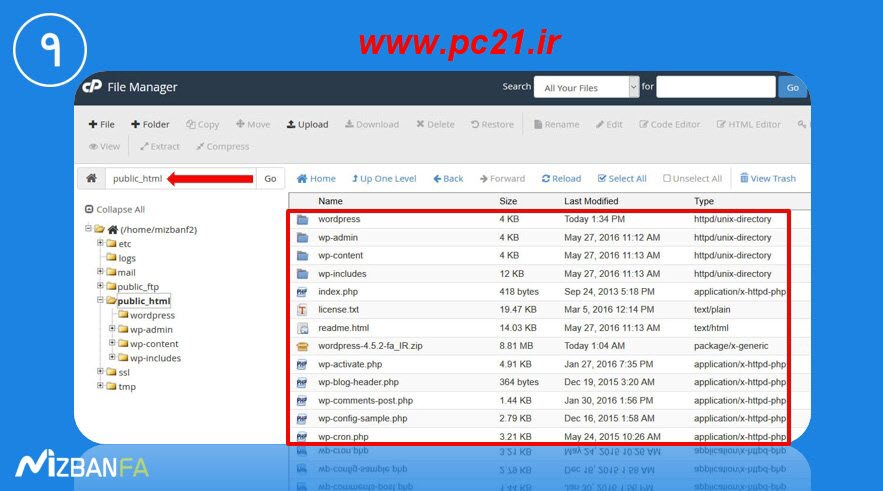Click the Compress toolbar button
Viewport: 883px width, 491px height.
coord(222,146)
